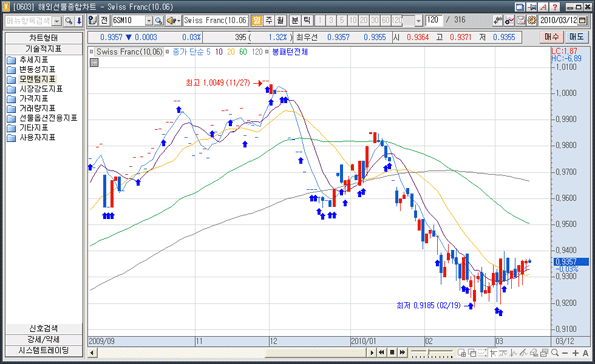Screen dimensions: 595x364
Task: Click the red 매수 buy button
Action: tap(551, 37)
